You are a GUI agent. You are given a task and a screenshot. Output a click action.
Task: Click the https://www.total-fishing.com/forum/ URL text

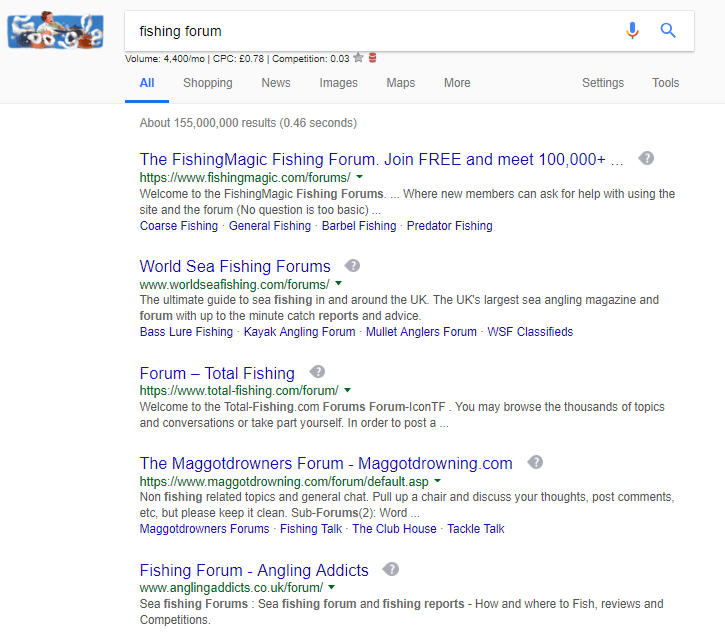[x=239, y=390]
